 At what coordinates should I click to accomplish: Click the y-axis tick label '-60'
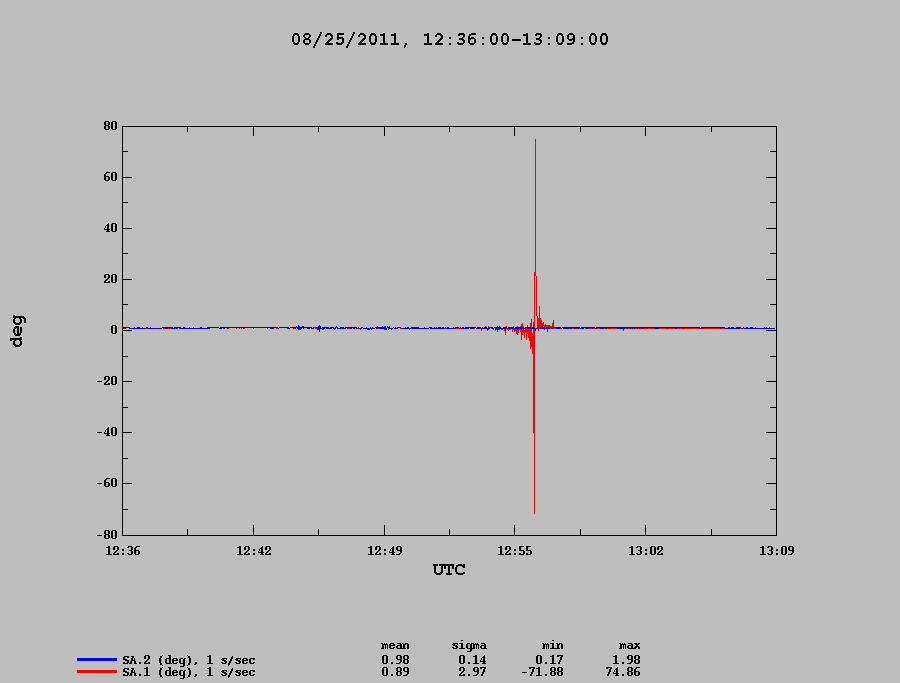tap(107, 483)
